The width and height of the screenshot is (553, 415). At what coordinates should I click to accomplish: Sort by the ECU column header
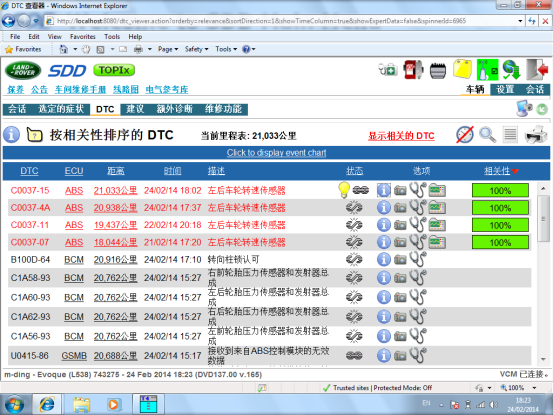pos(74,171)
